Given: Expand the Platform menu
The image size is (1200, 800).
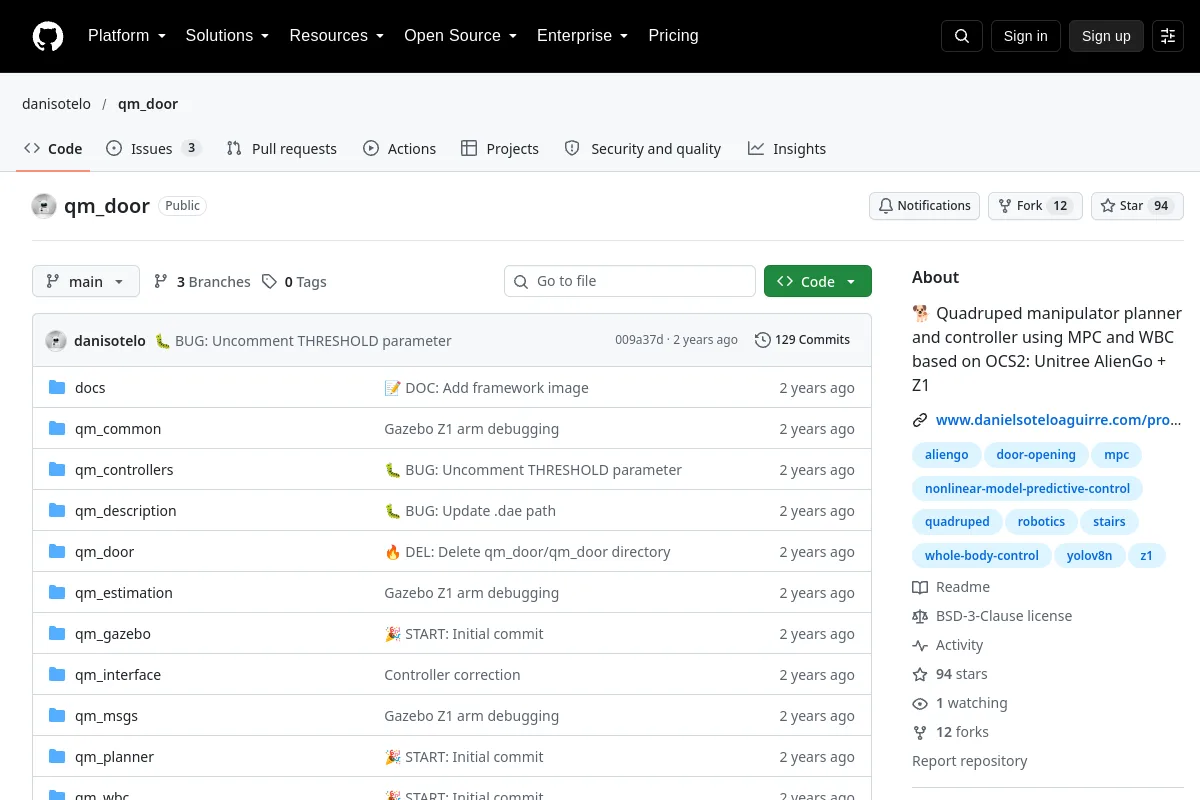Looking at the screenshot, I should 126,36.
